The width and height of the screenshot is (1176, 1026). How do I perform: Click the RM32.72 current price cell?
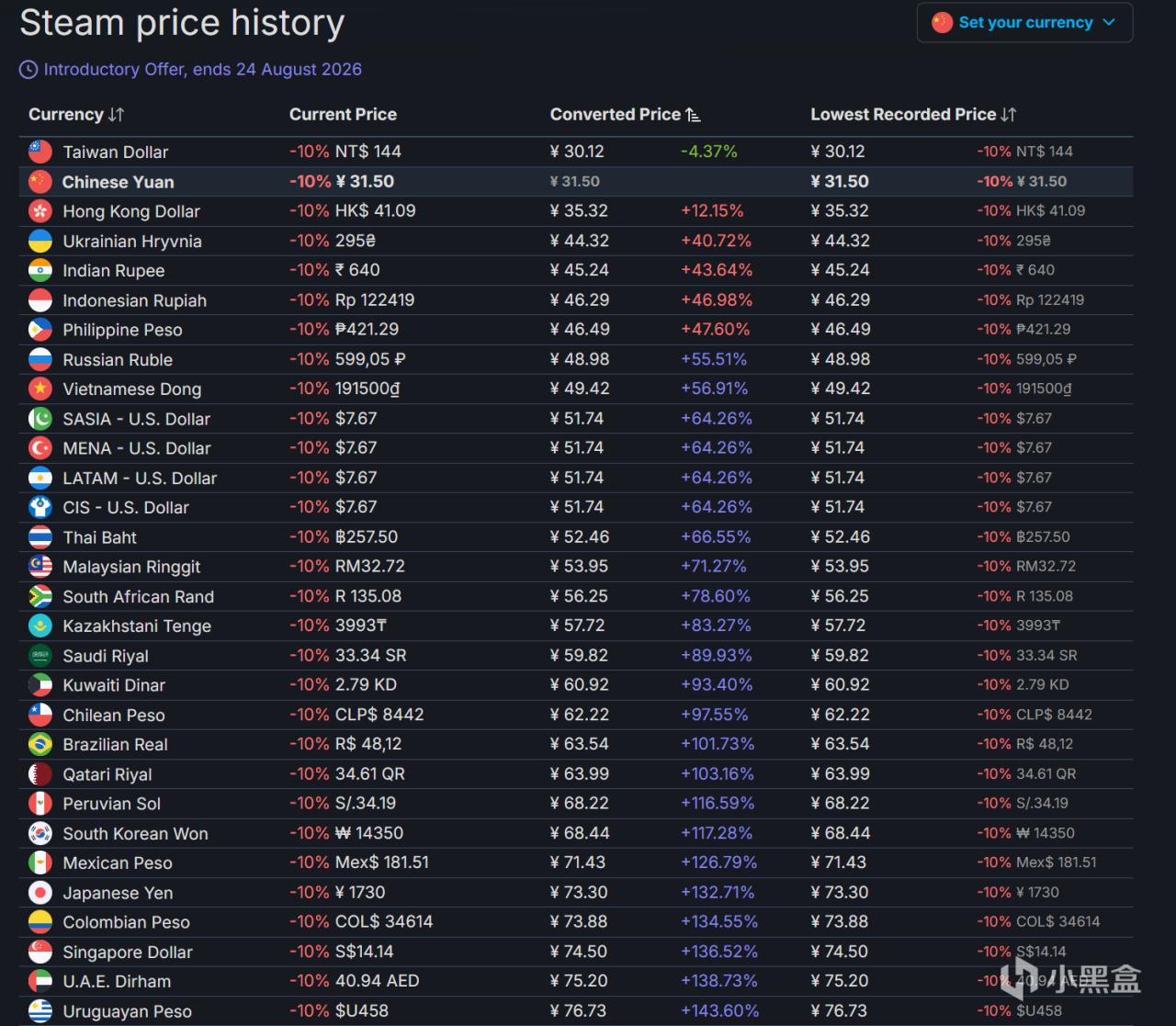tap(370, 567)
